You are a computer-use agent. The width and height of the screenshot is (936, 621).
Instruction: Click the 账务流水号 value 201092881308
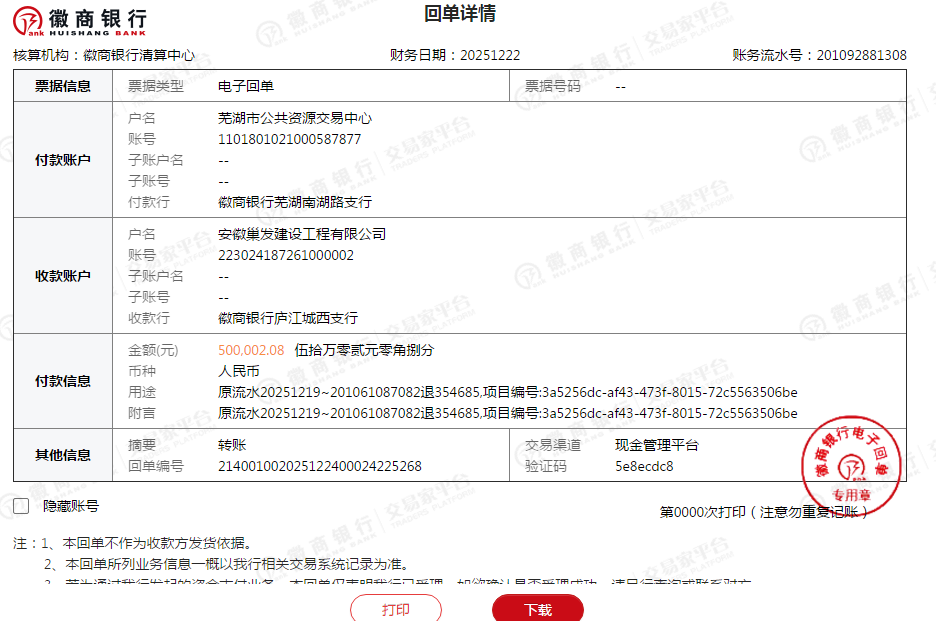(861, 55)
